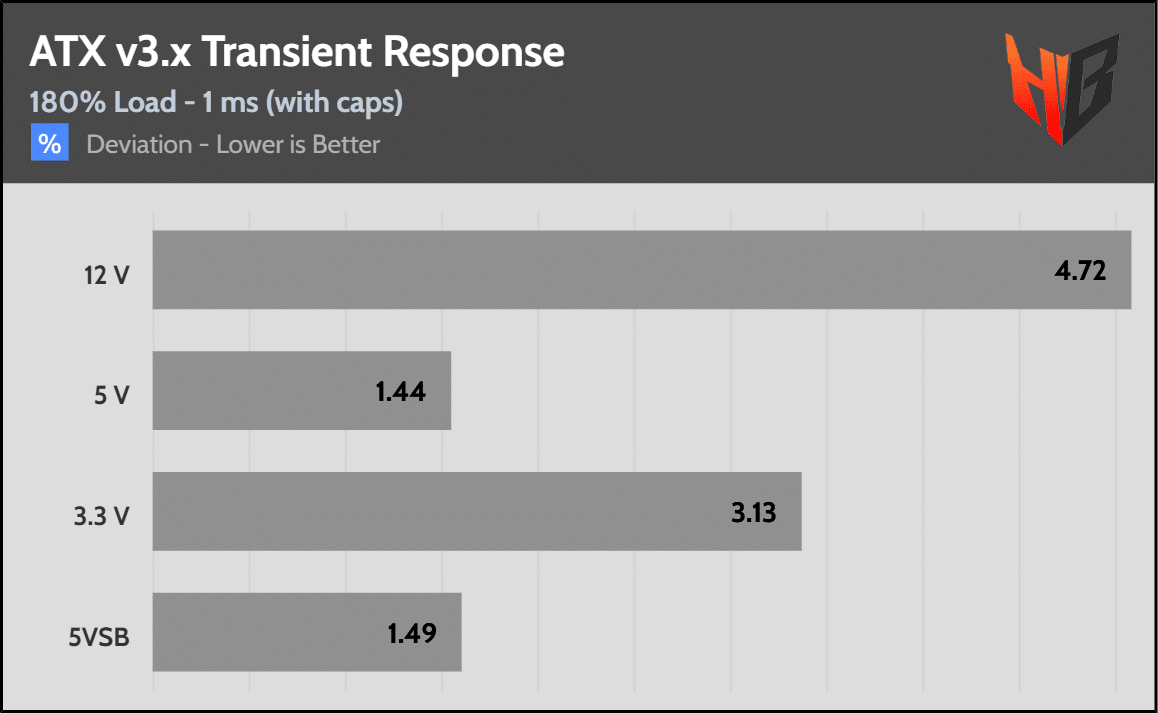Click the 3.3 V axis label
The image size is (1158, 714).
pos(102,516)
